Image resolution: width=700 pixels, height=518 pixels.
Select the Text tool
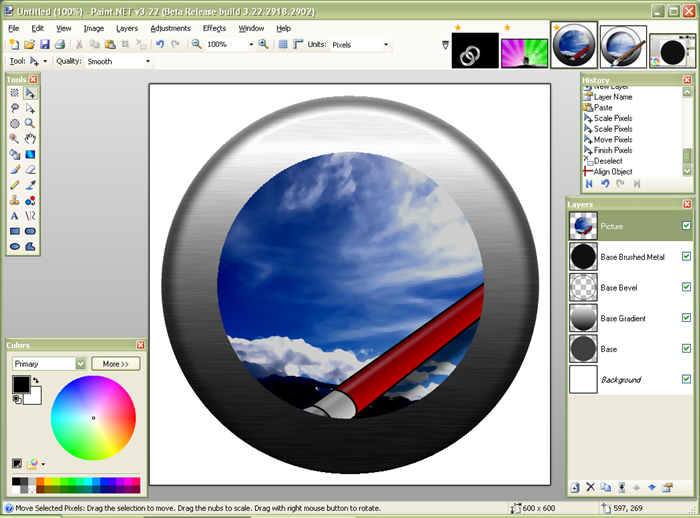pyautogui.click(x=15, y=216)
